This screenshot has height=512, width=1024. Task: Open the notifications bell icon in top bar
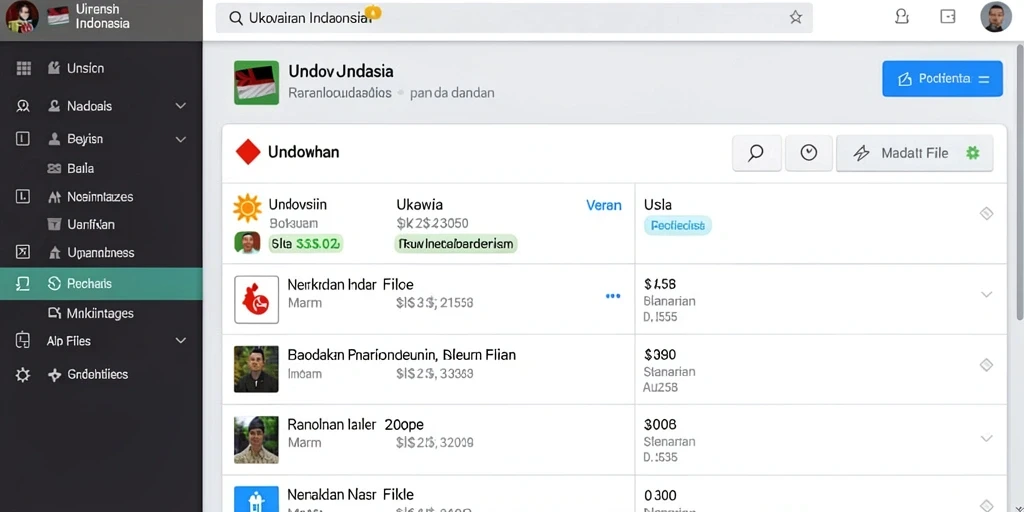pyautogui.click(x=902, y=17)
